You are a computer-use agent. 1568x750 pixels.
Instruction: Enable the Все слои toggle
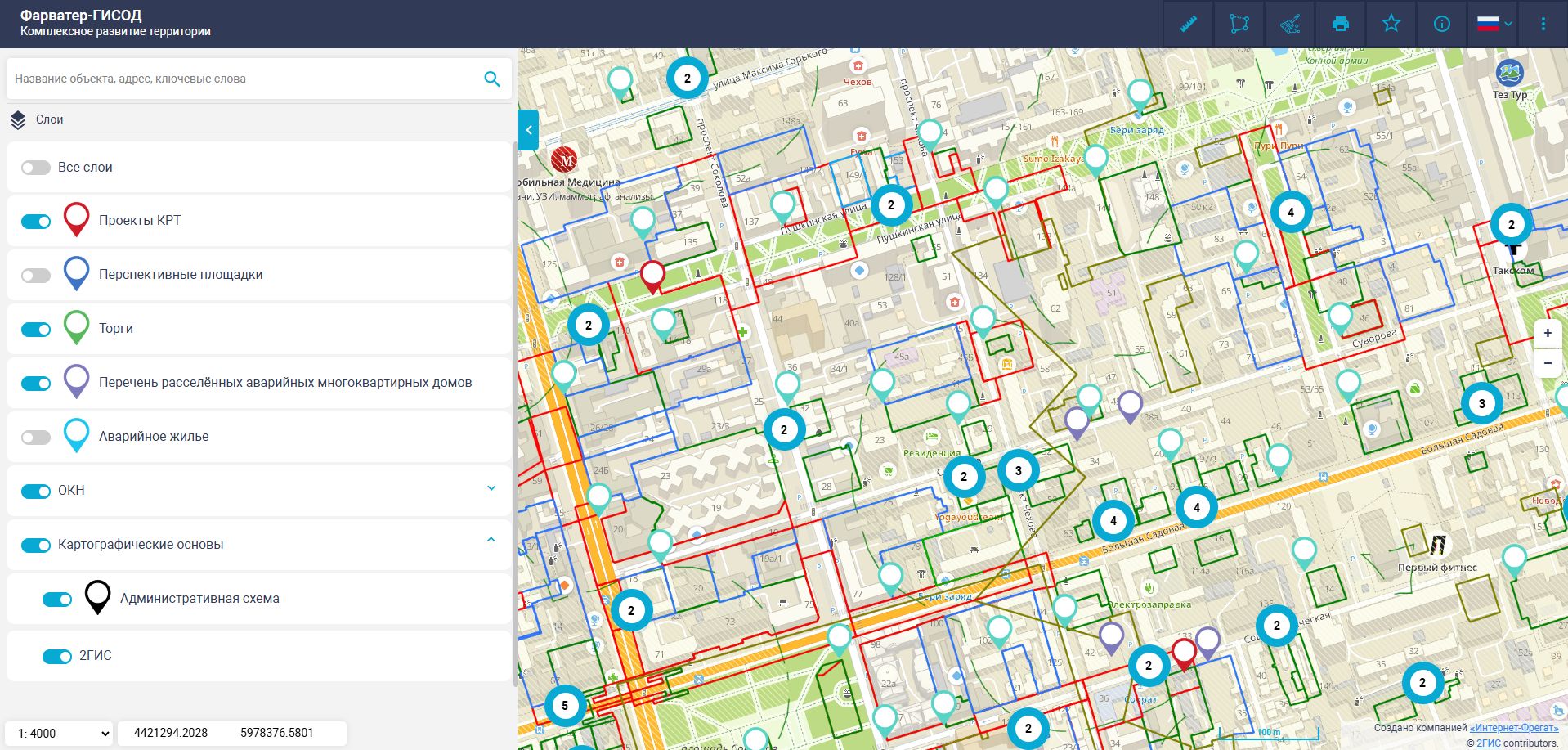coord(36,168)
